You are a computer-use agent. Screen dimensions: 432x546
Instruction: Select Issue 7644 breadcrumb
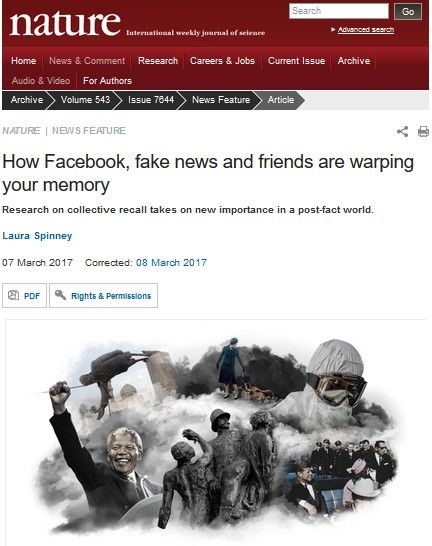[x=151, y=100]
